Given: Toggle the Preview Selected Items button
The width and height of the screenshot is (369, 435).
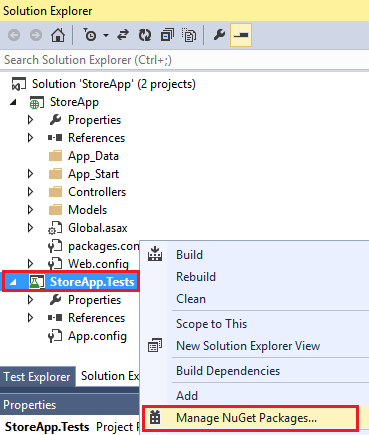Looking at the screenshot, I should [x=241, y=35].
